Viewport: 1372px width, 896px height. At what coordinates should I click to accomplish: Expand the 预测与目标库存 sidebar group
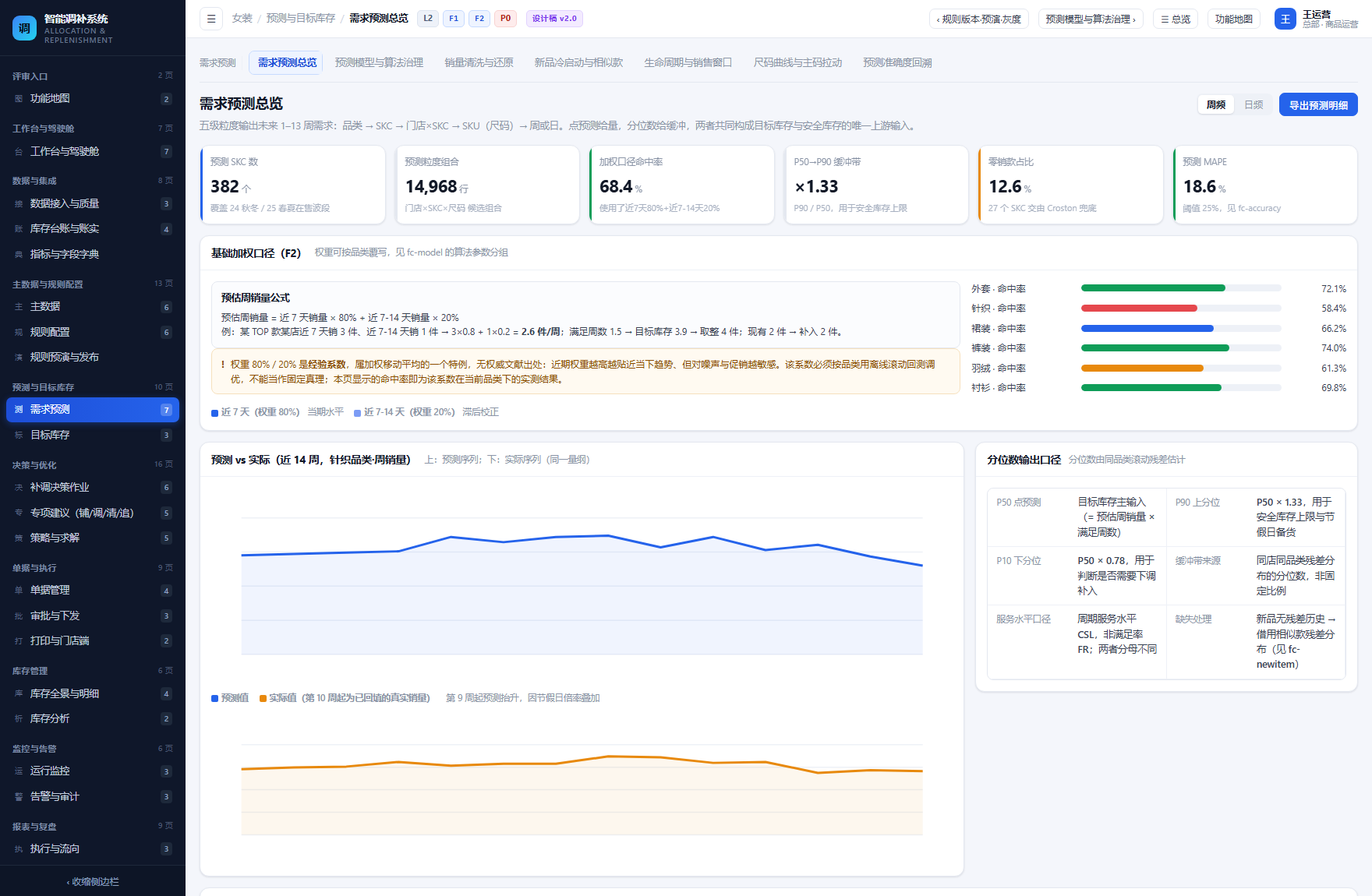[x=93, y=387]
